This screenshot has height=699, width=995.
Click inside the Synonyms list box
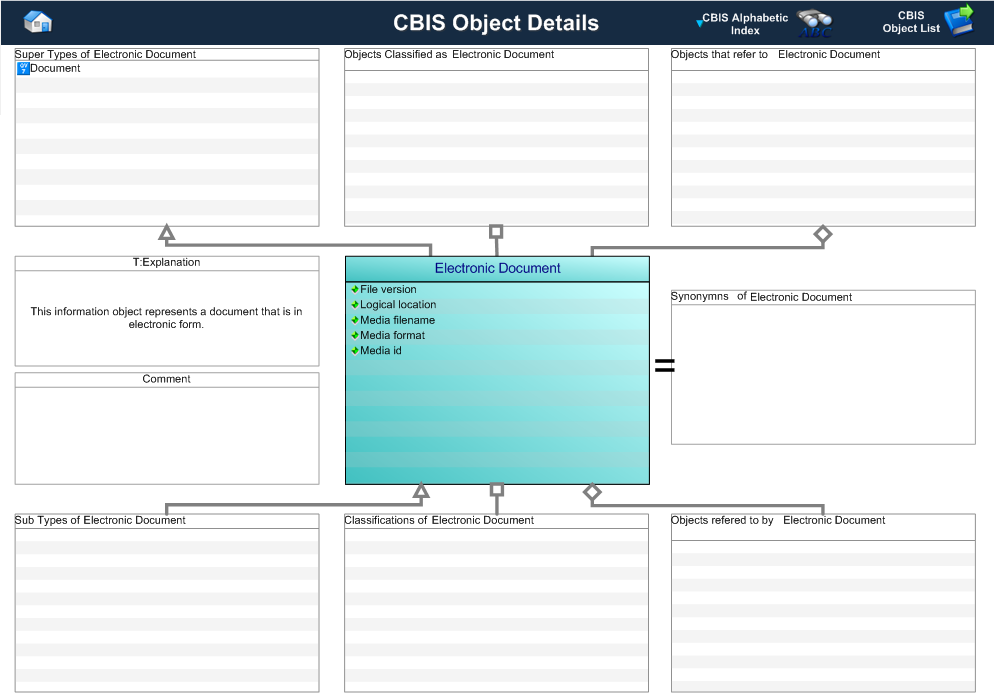tap(823, 374)
